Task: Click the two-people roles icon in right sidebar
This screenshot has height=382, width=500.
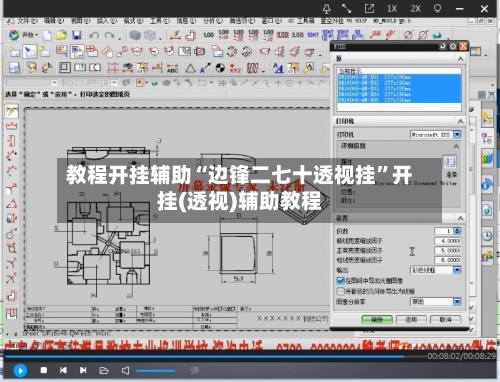Action: click(487, 256)
